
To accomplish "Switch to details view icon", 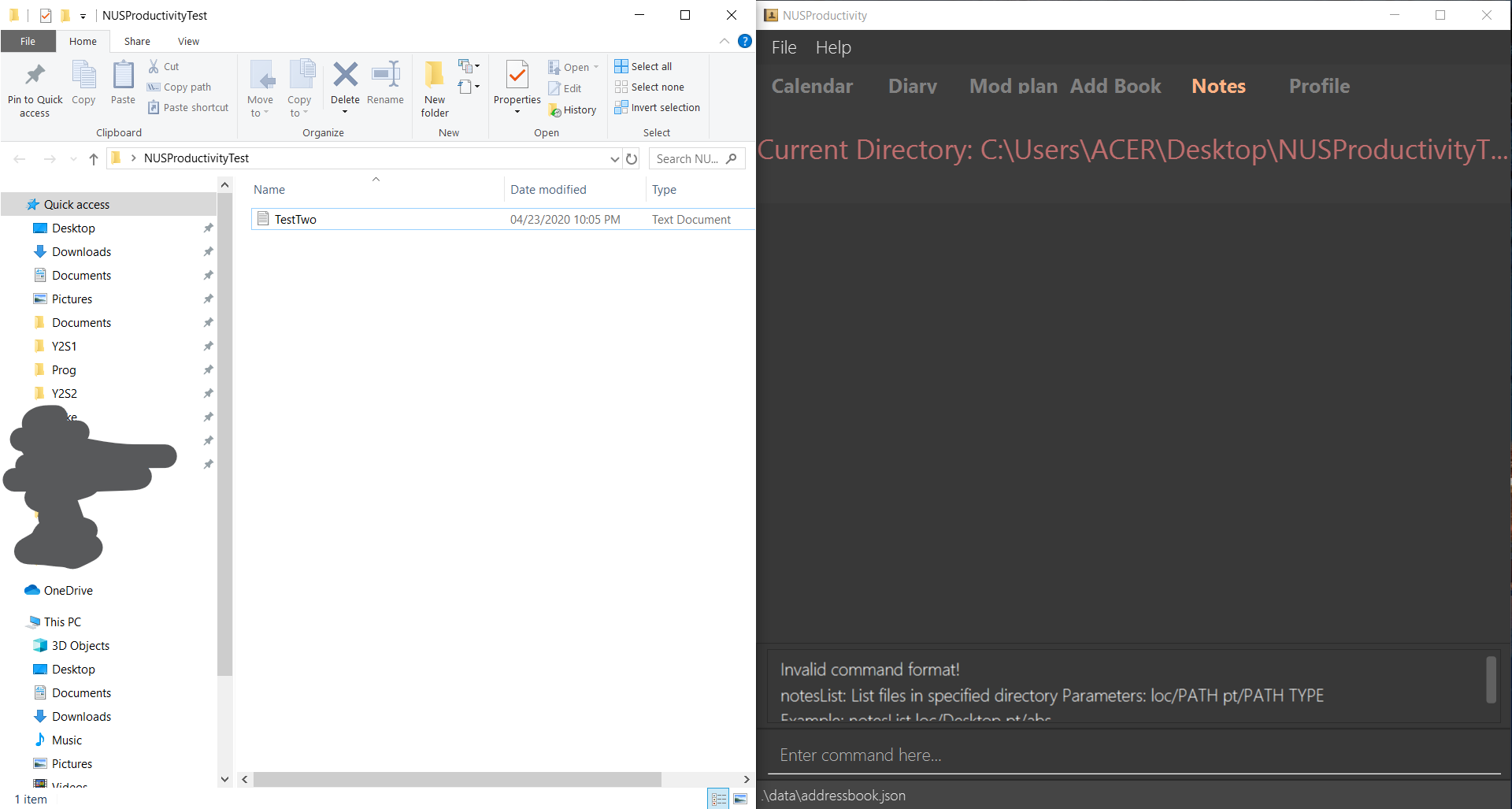I will click(718, 799).
